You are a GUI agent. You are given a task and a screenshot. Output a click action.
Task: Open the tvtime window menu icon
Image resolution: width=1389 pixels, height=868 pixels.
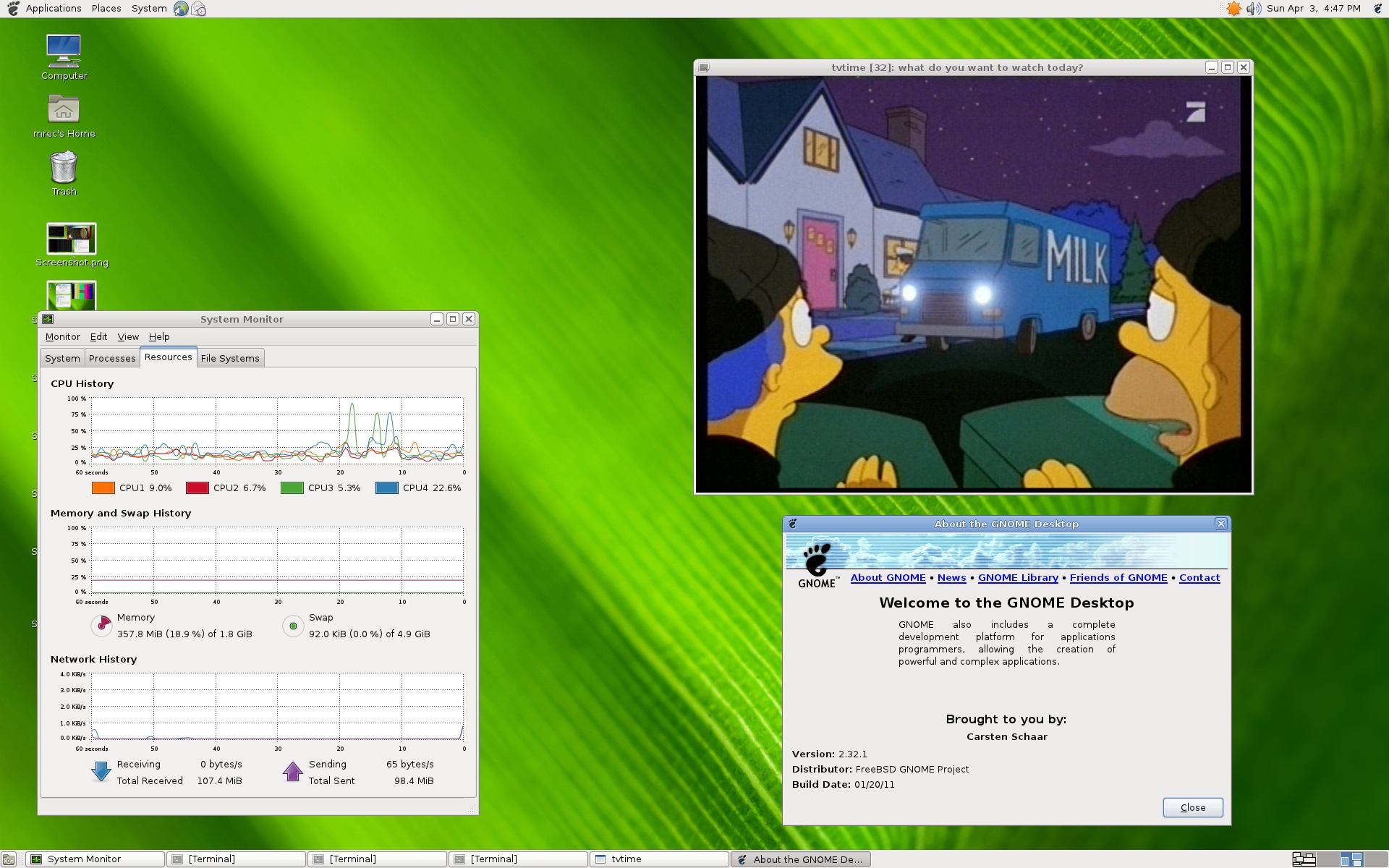[704, 67]
